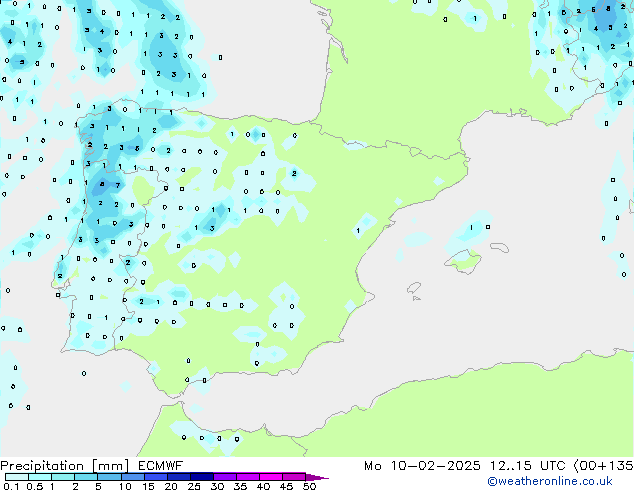Image resolution: width=634 pixels, height=490 pixels.
Task: Pick the 45–50 mm legend color box
Action: coord(294,477)
